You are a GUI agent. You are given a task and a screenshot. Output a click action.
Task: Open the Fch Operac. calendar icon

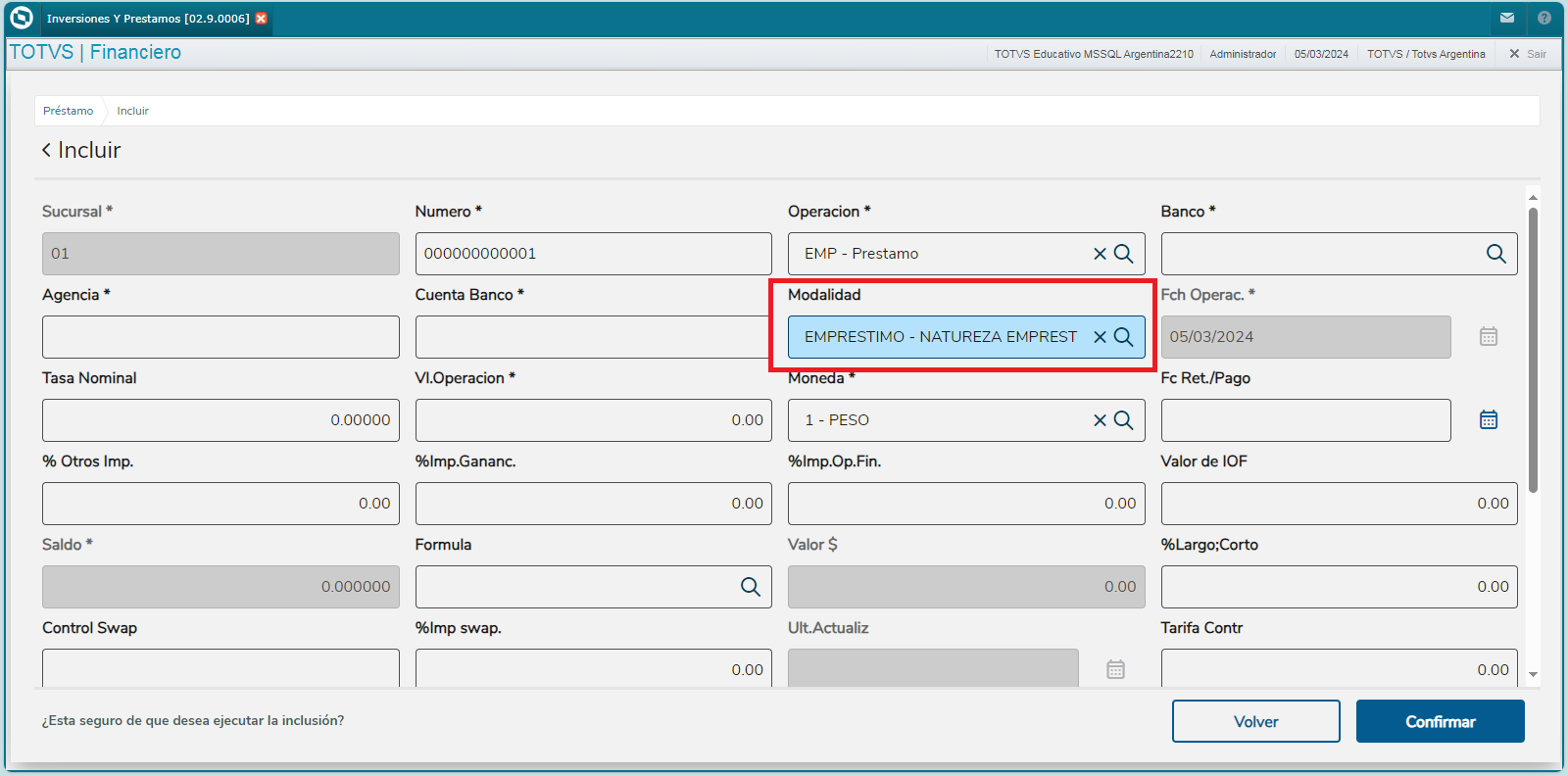point(1489,337)
